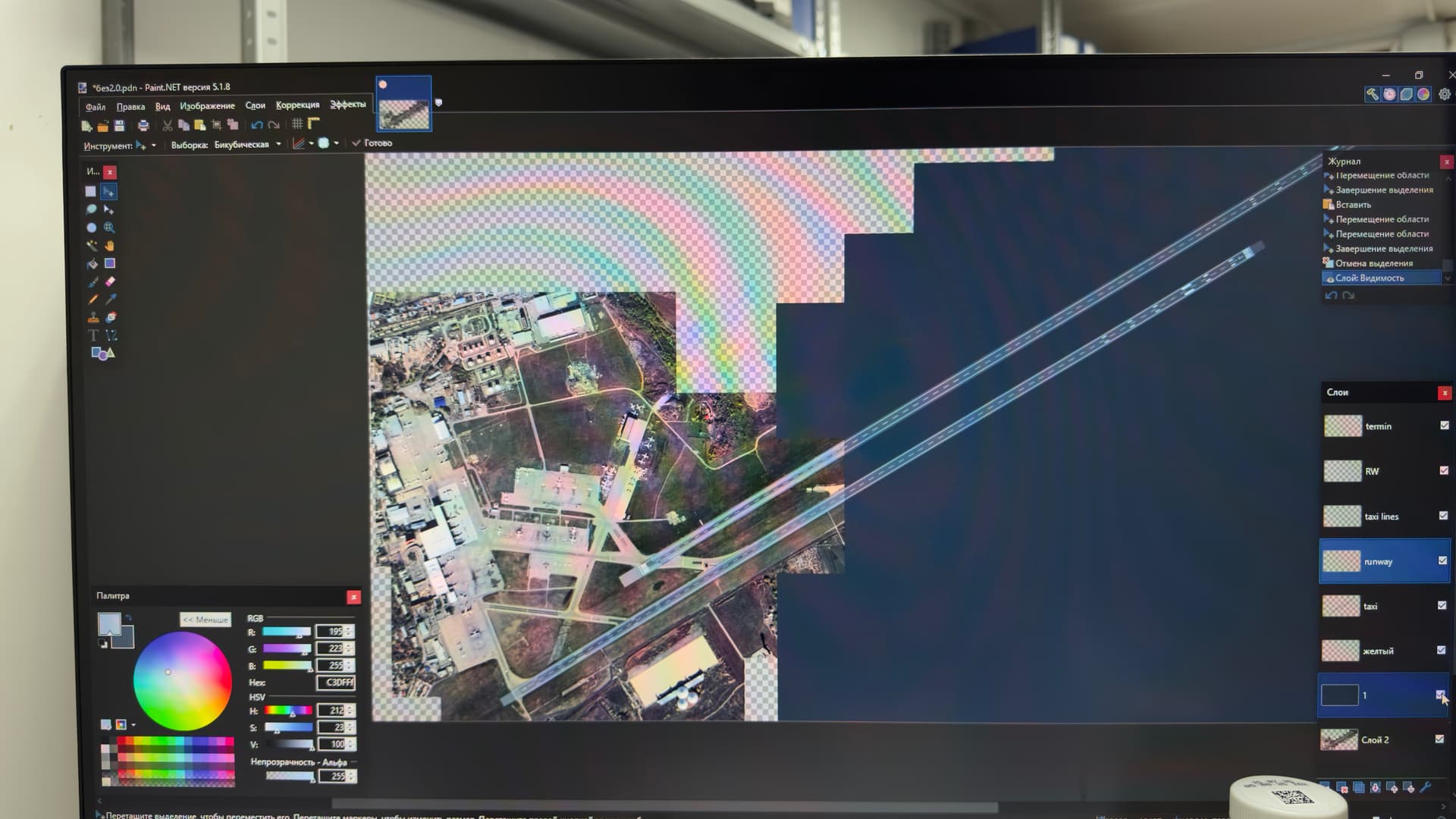
Task: Select the Eraser tool
Action: 110,281
